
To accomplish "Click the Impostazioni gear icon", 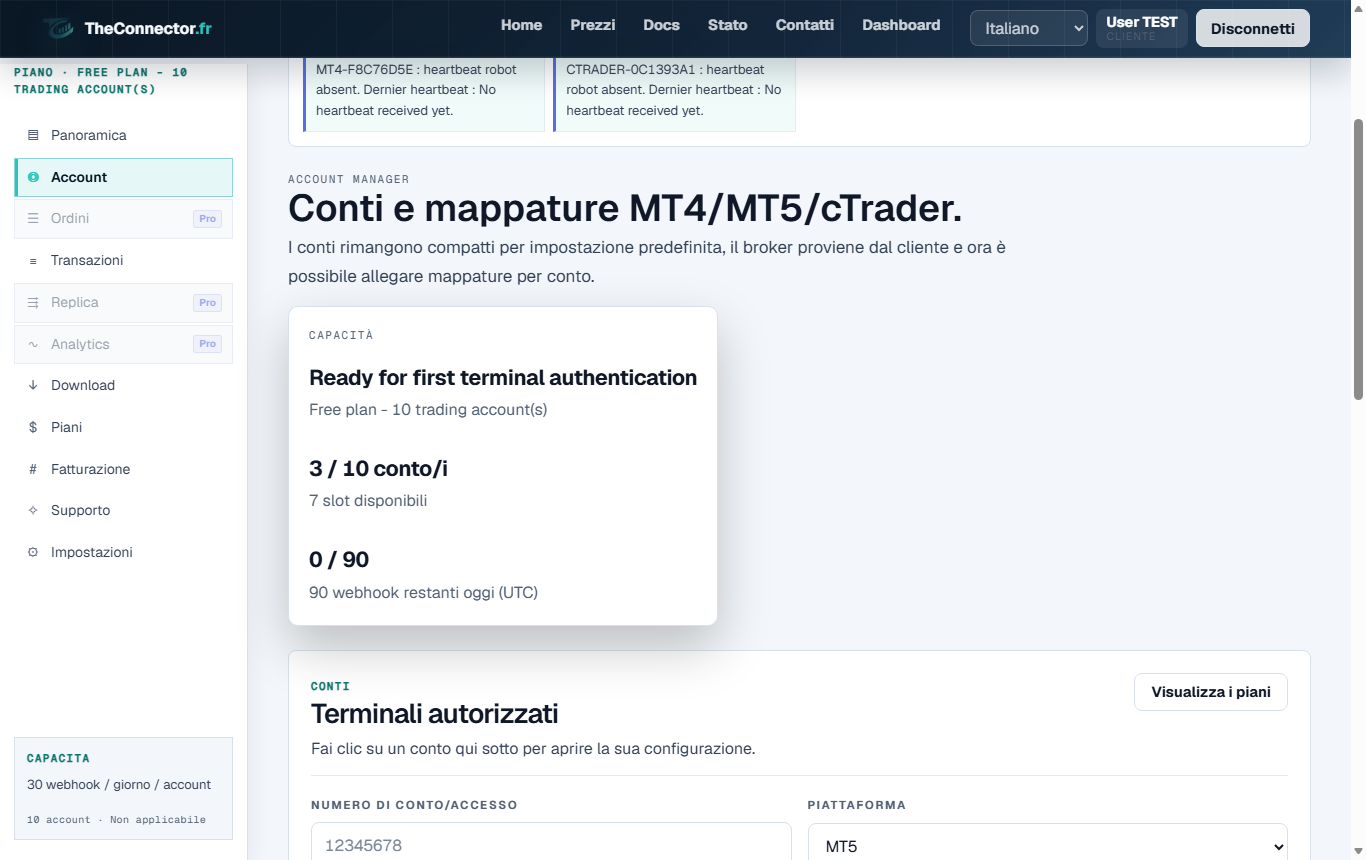I will click(x=33, y=552).
